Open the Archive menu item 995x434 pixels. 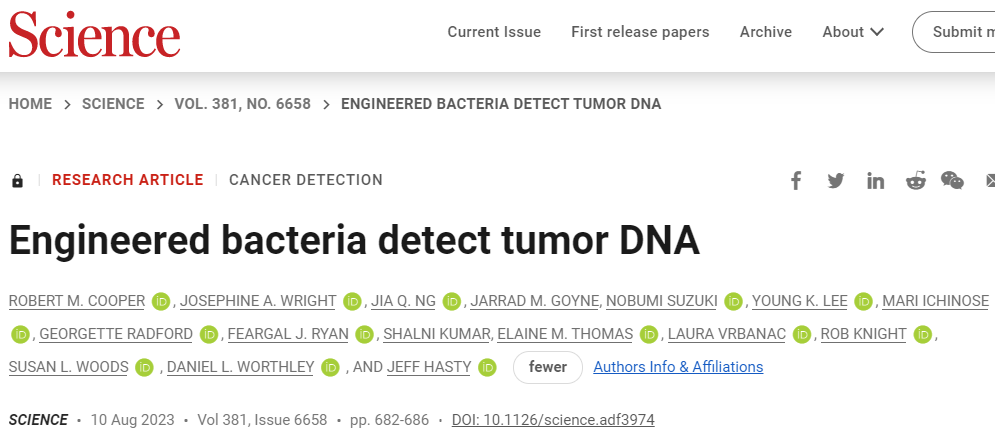766,32
